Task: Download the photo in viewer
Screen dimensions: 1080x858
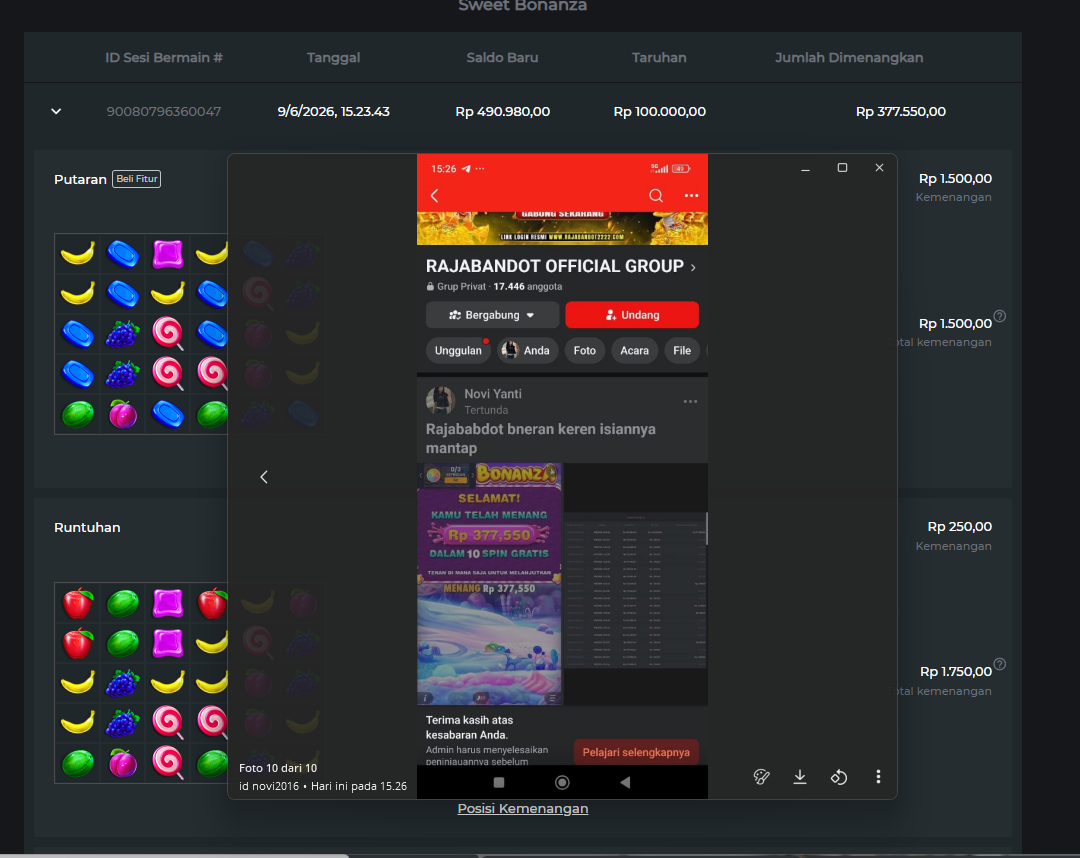Action: tap(800, 777)
